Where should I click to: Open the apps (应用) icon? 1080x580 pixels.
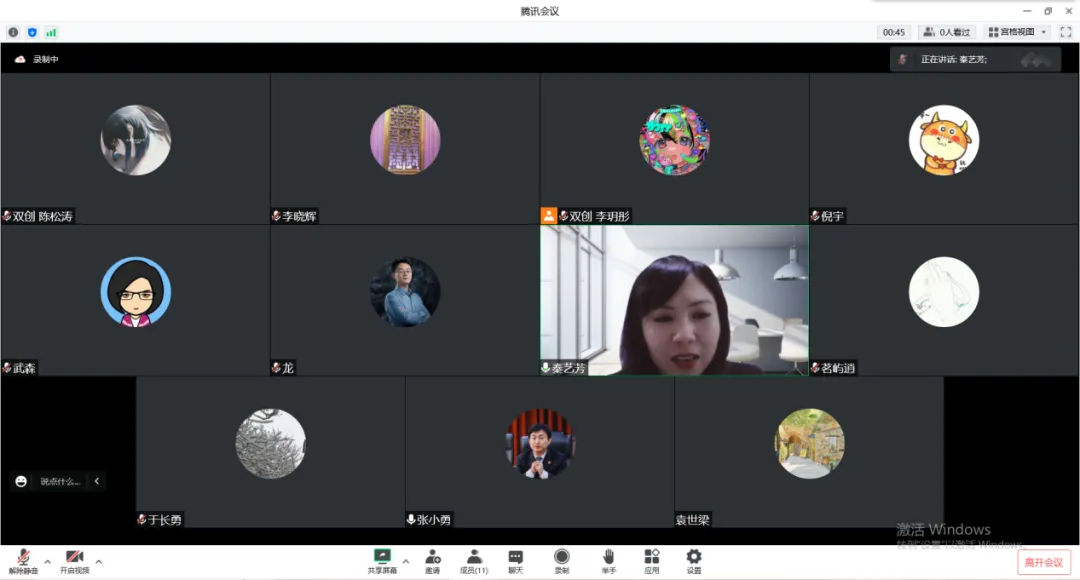651,560
